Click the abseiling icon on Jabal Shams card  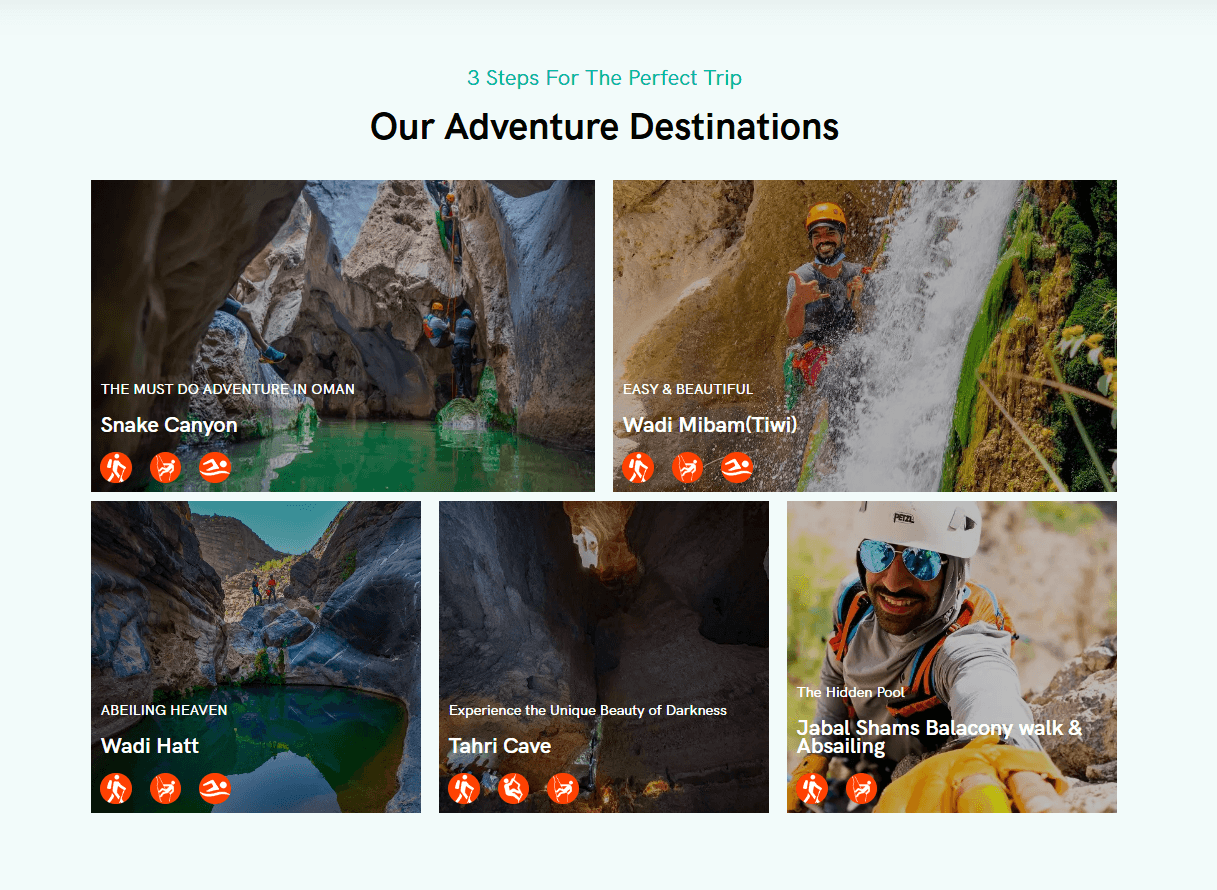click(x=862, y=788)
